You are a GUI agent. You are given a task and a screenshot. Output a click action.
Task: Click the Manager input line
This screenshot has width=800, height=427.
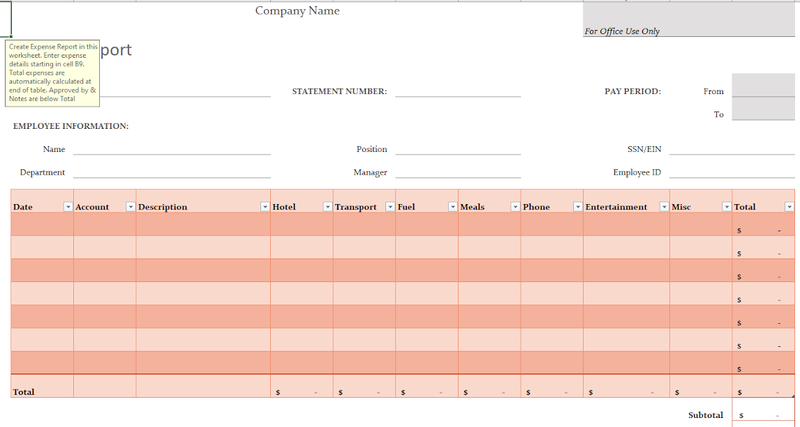(458, 172)
